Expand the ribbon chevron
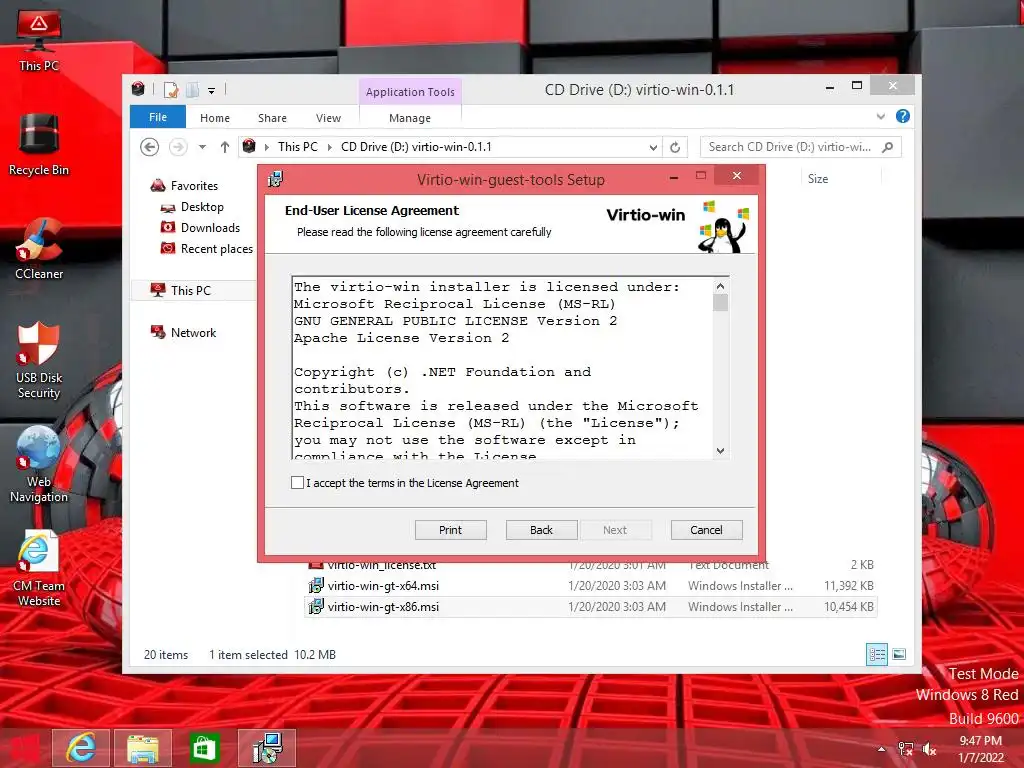Screen dimensions: 1024x768 [x=880, y=116]
